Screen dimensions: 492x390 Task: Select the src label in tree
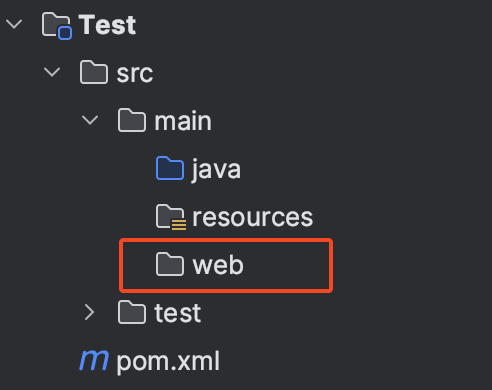point(135,74)
